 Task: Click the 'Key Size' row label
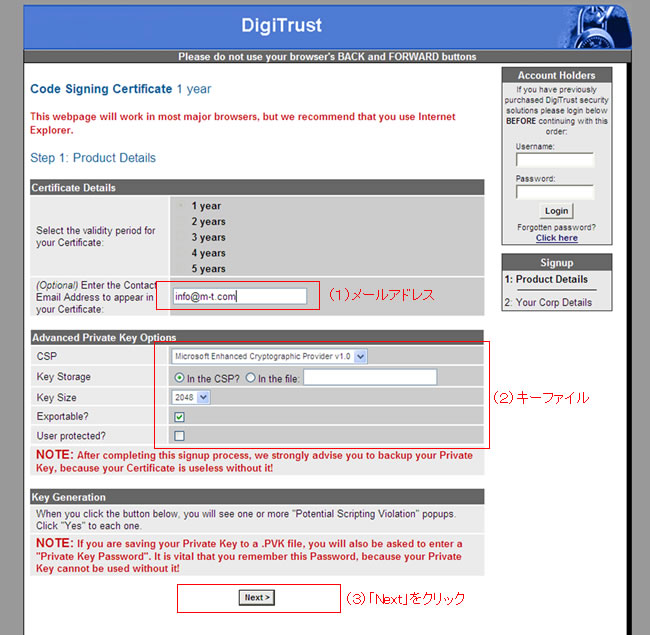point(56,397)
